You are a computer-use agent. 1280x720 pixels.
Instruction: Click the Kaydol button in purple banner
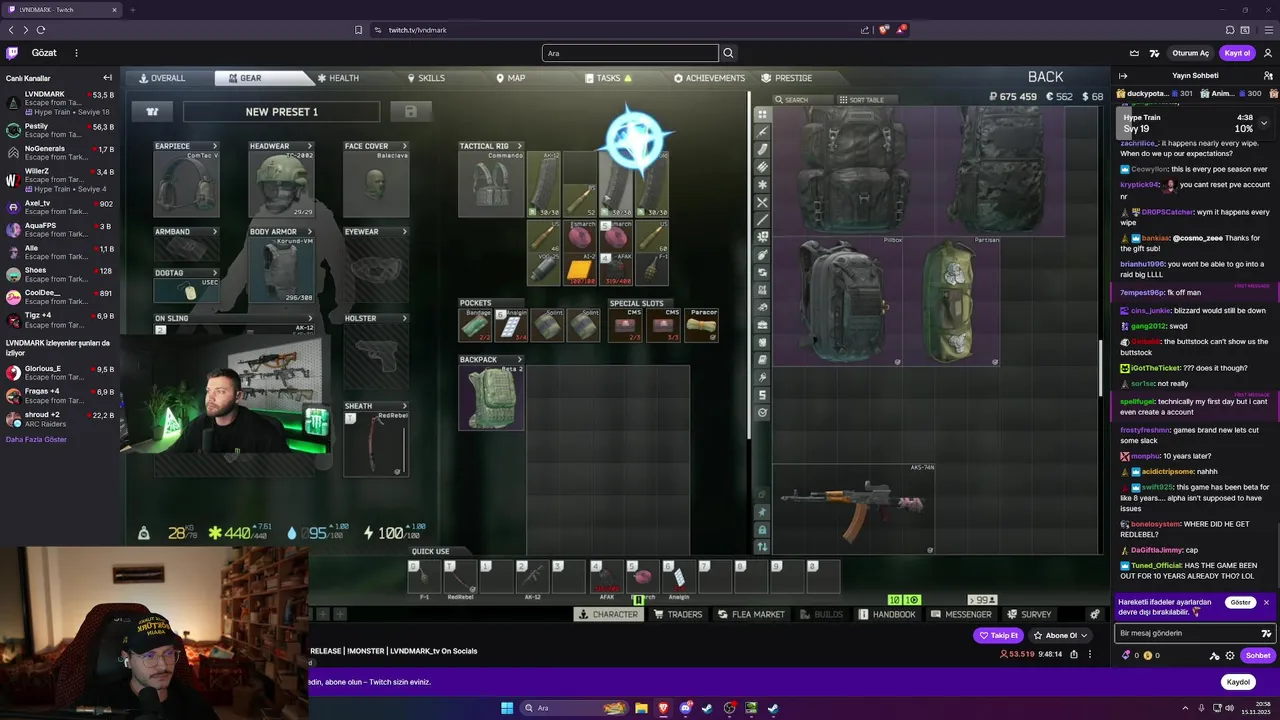click(1238, 682)
